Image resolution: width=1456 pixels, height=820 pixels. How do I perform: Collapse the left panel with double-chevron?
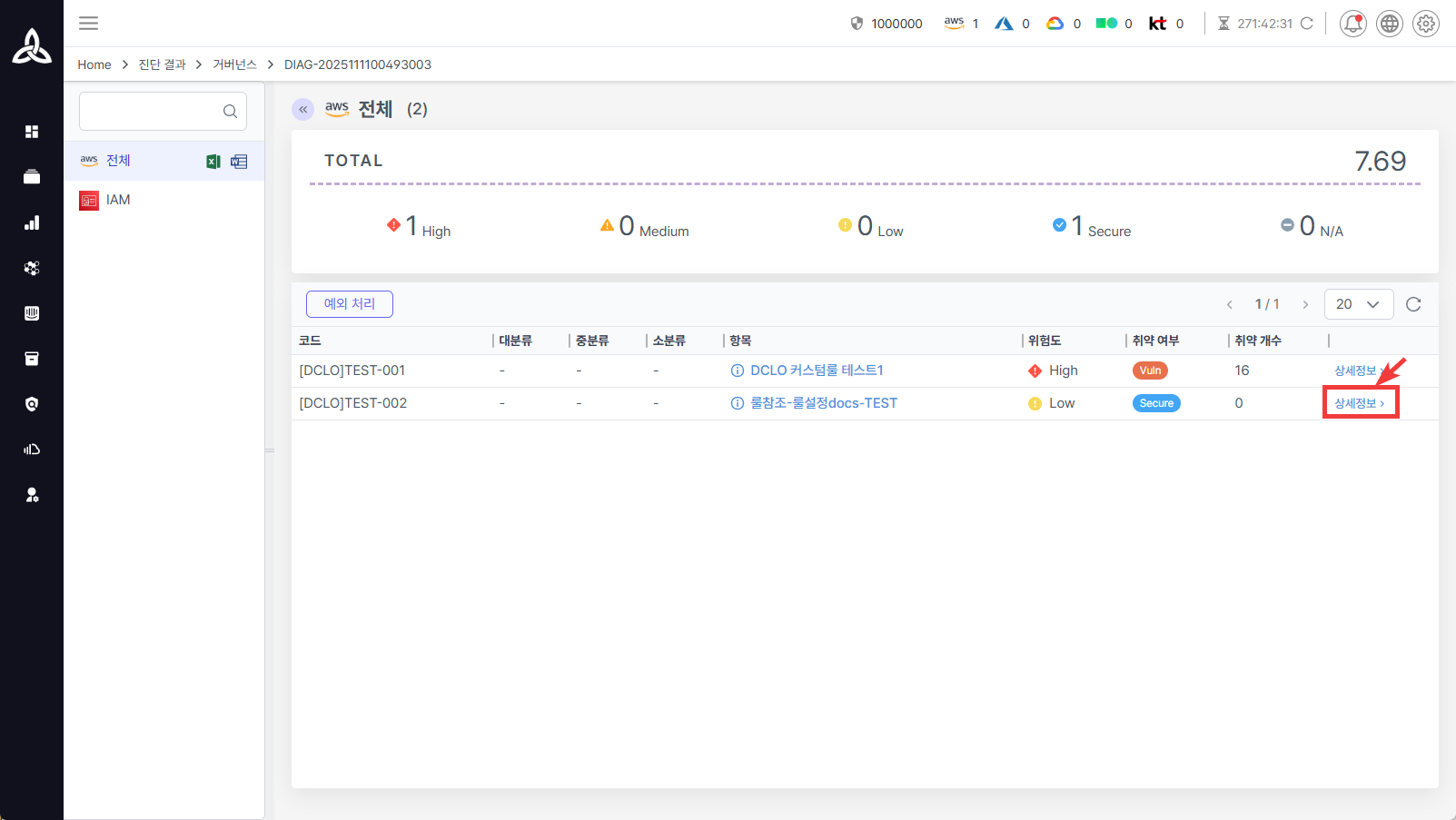pos(302,109)
